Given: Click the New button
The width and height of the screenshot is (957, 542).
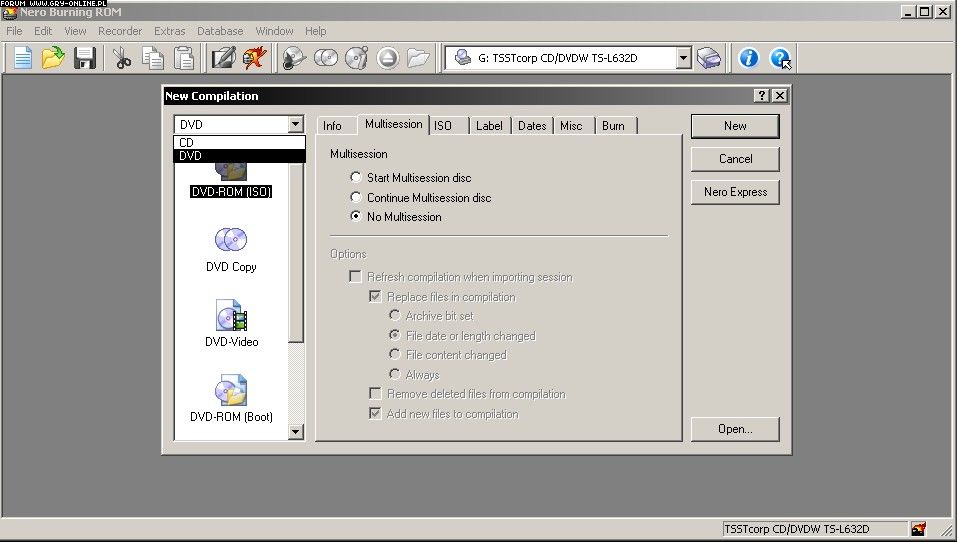Looking at the screenshot, I should [x=735, y=126].
